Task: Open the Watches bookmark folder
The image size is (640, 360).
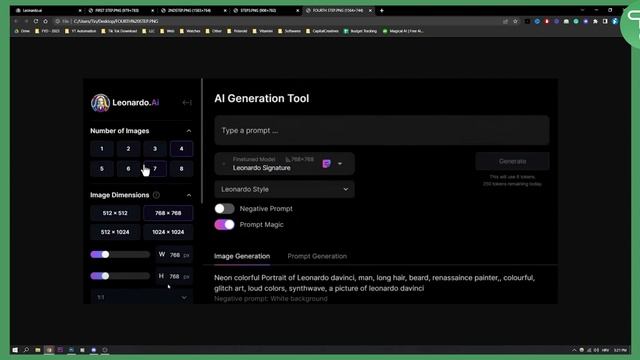Action: click(x=190, y=31)
